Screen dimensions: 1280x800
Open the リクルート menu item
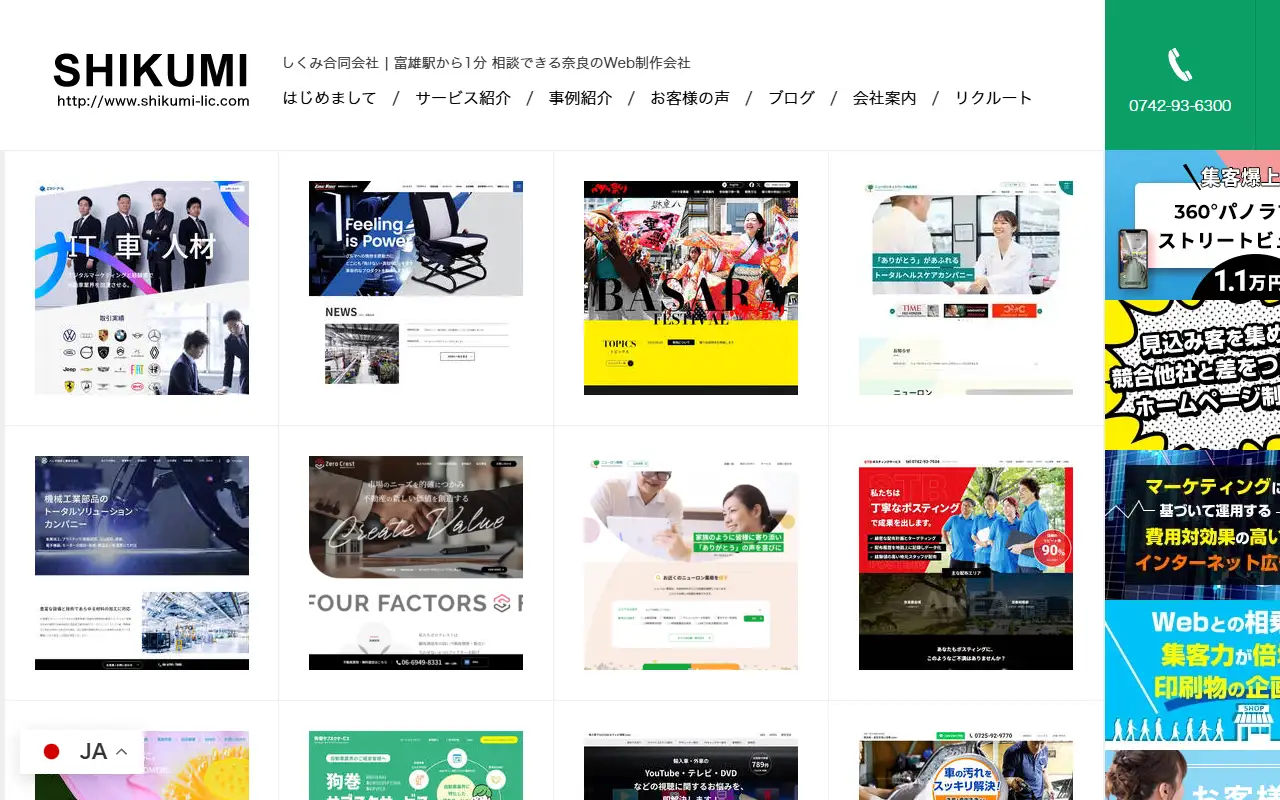[x=993, y=98]
